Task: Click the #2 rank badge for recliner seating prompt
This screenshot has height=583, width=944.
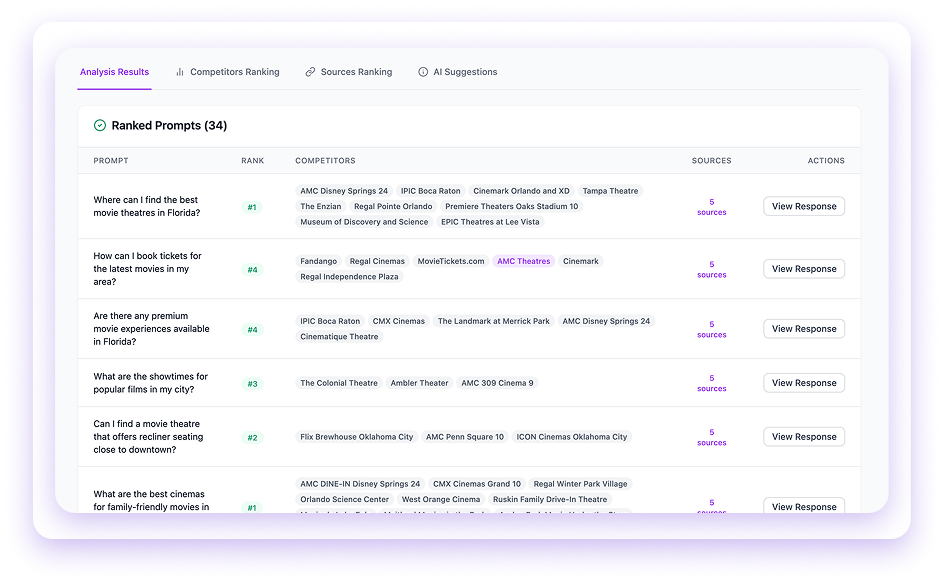Action: tap(252, 438)
